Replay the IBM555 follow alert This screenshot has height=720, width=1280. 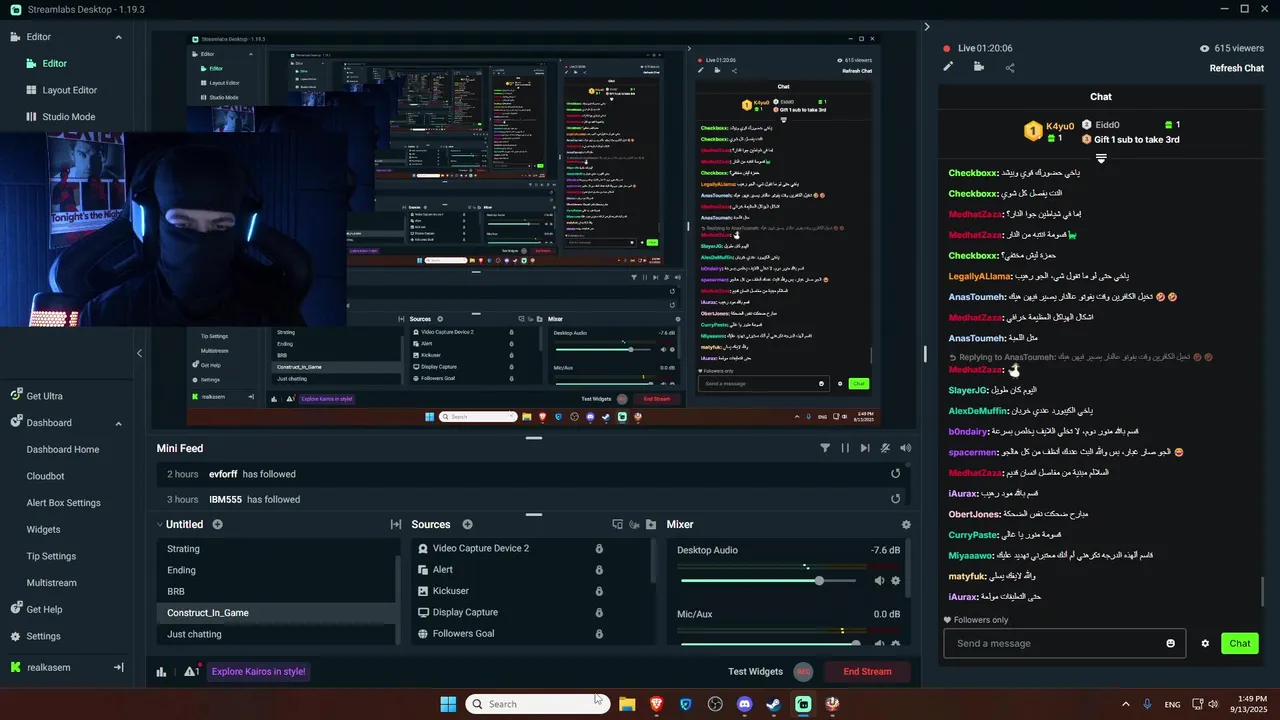click(895, 499)
